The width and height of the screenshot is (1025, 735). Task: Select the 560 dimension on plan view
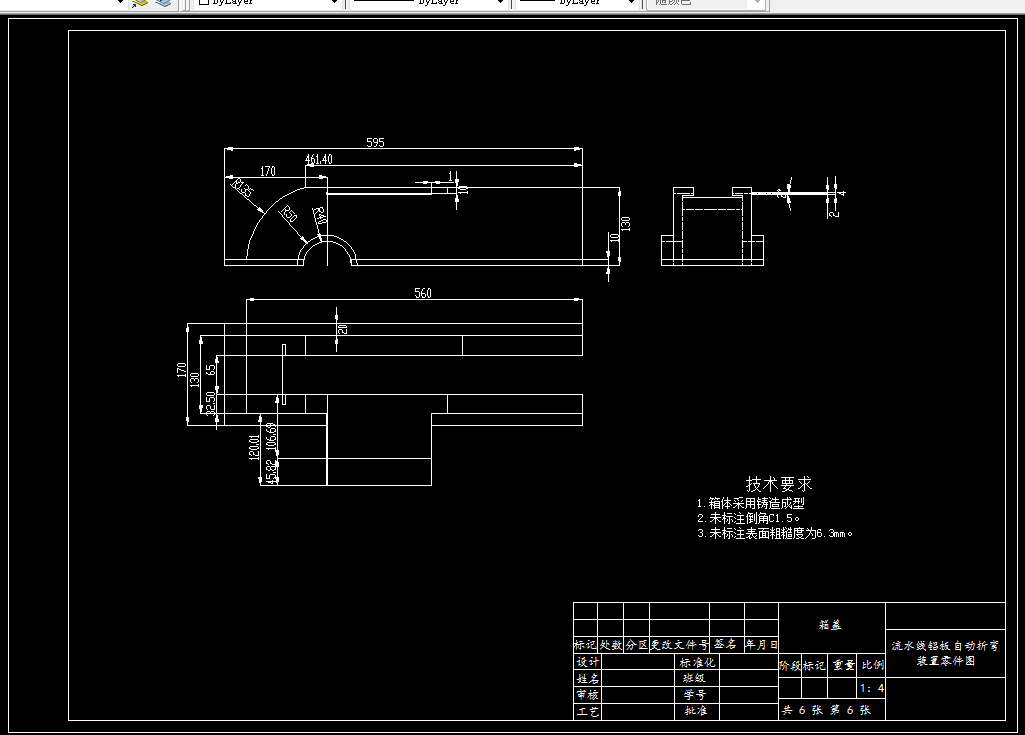coord(423,293)
